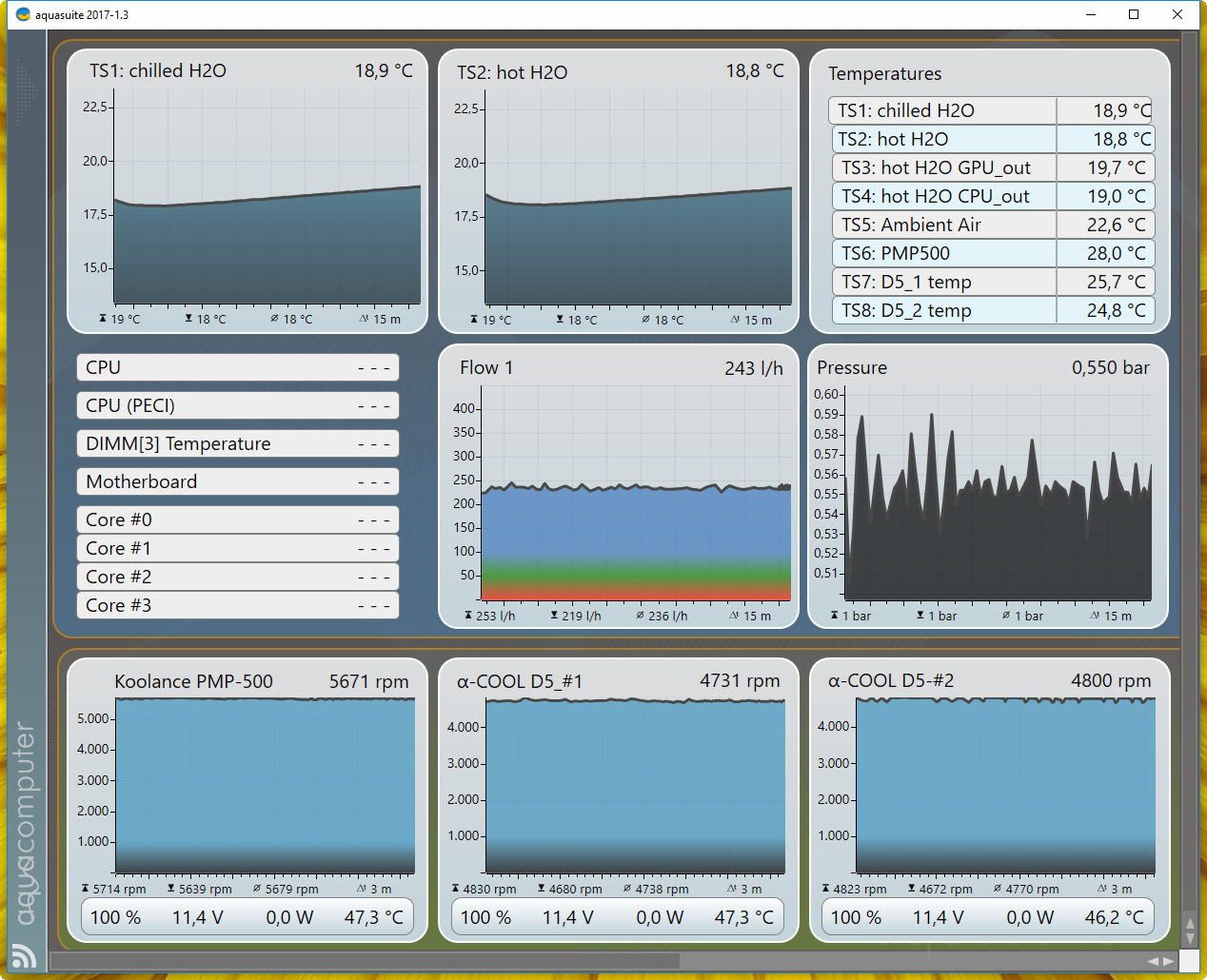
Task: Click the DIMM[3] Temperature row
Action: [237, 443]
